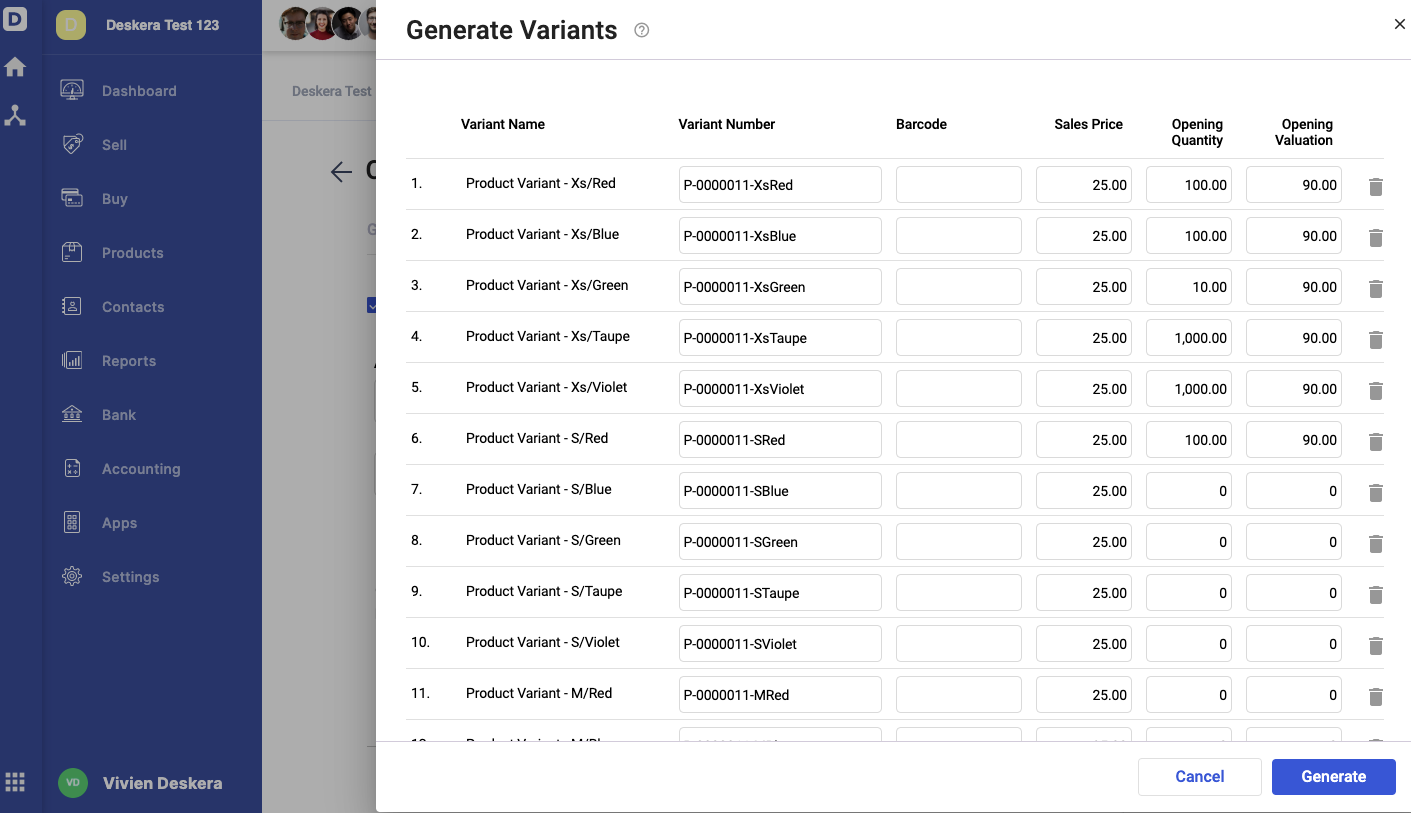Edit opening quantity for Xs/Taupe
1411x813 pixels.
pos(1189,338)
